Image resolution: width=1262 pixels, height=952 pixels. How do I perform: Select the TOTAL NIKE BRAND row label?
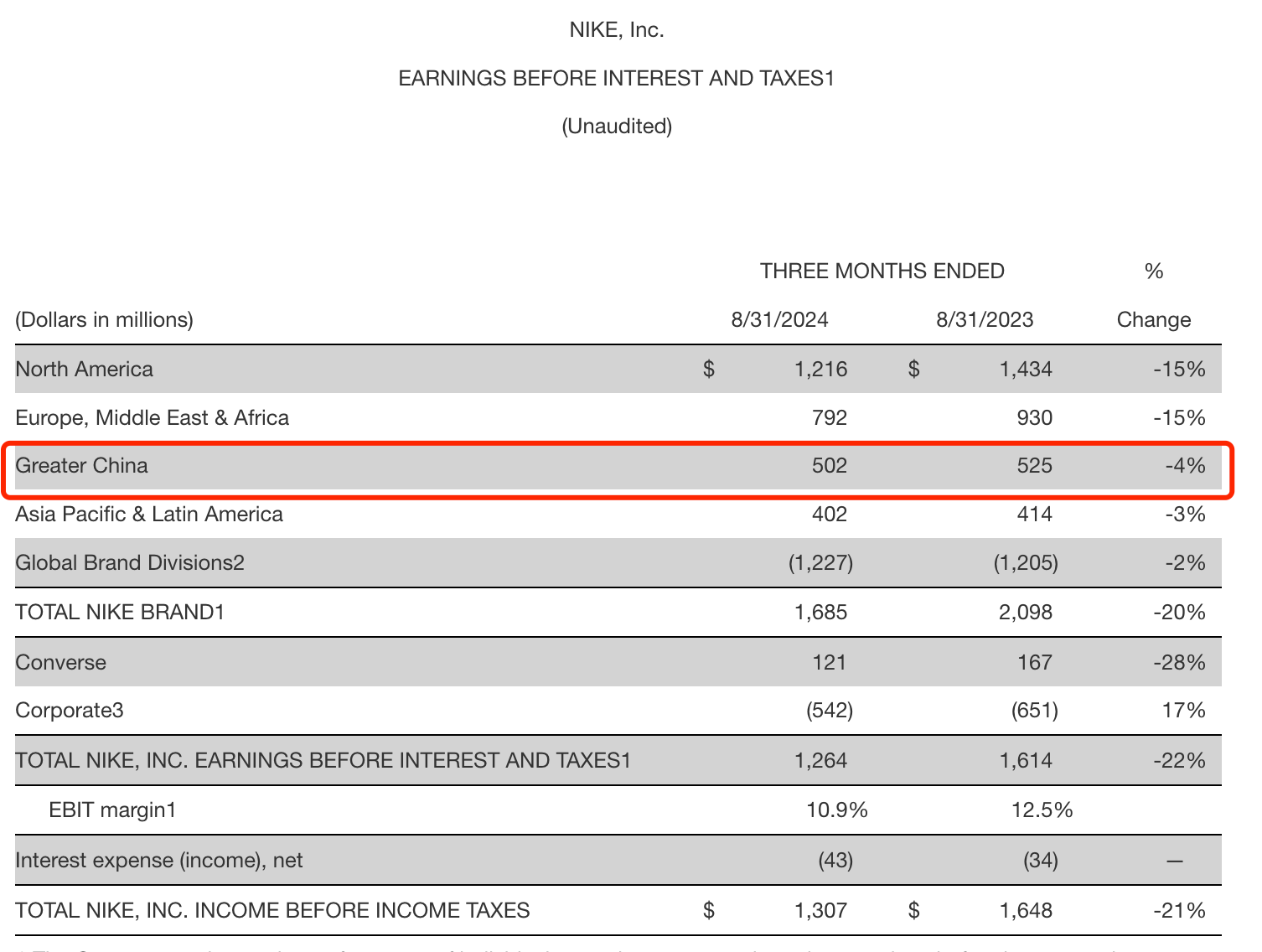pyautogui.click(x=120, y=613)
